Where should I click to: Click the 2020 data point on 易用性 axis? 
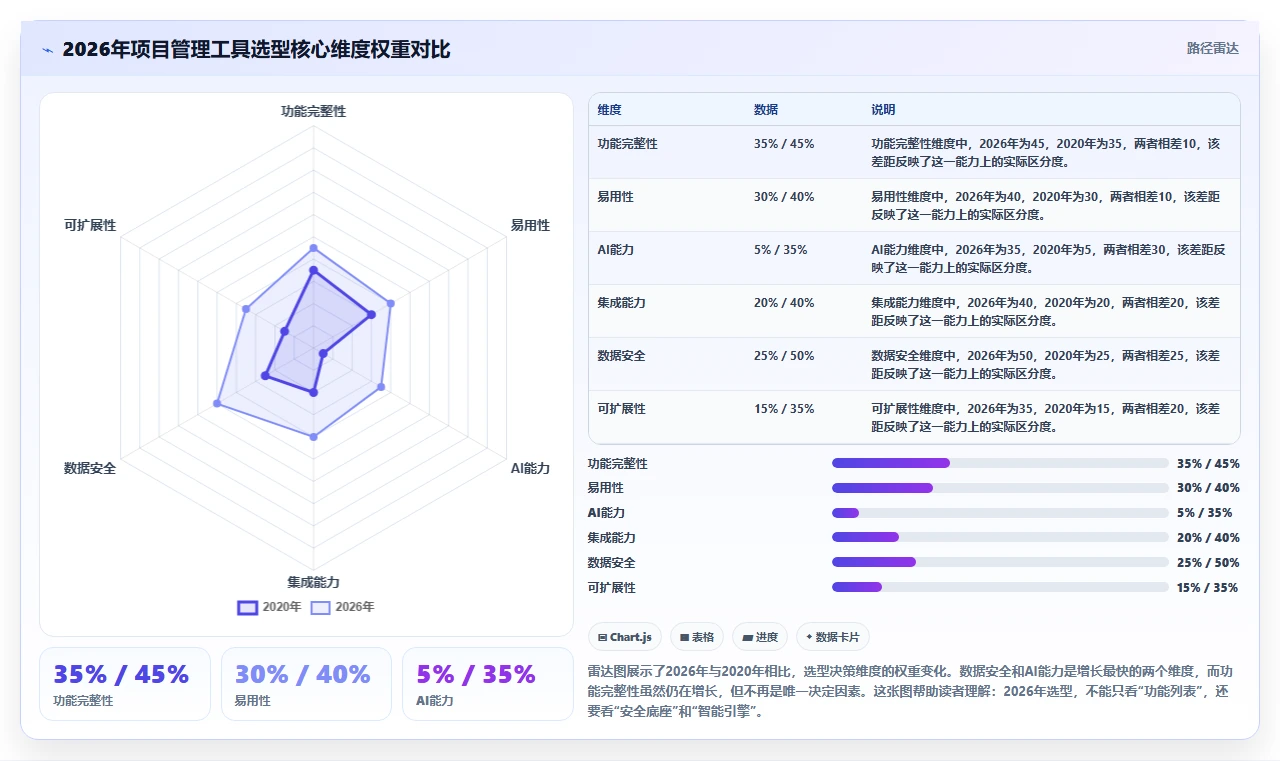coord(371,315)
